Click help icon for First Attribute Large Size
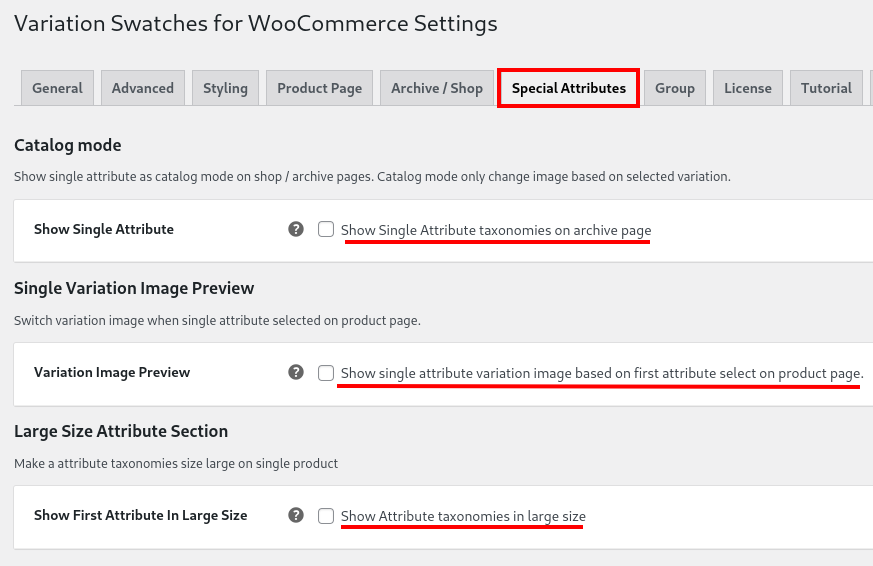873x566 pixels. (x=296, y=515)
